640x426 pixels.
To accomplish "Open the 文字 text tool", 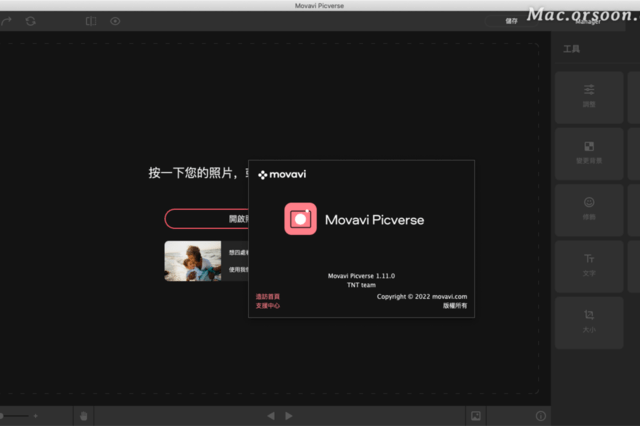I will (x=589, y=266).
